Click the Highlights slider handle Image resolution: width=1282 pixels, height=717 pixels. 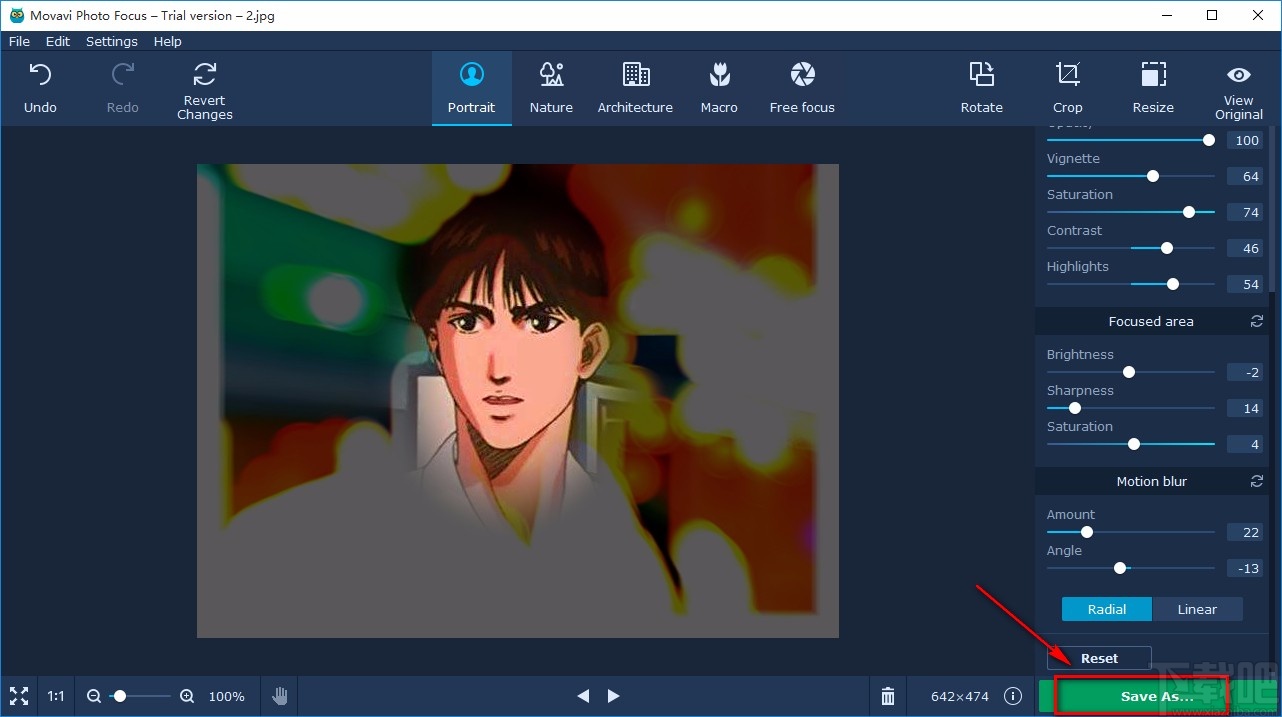coord(1173,284)
